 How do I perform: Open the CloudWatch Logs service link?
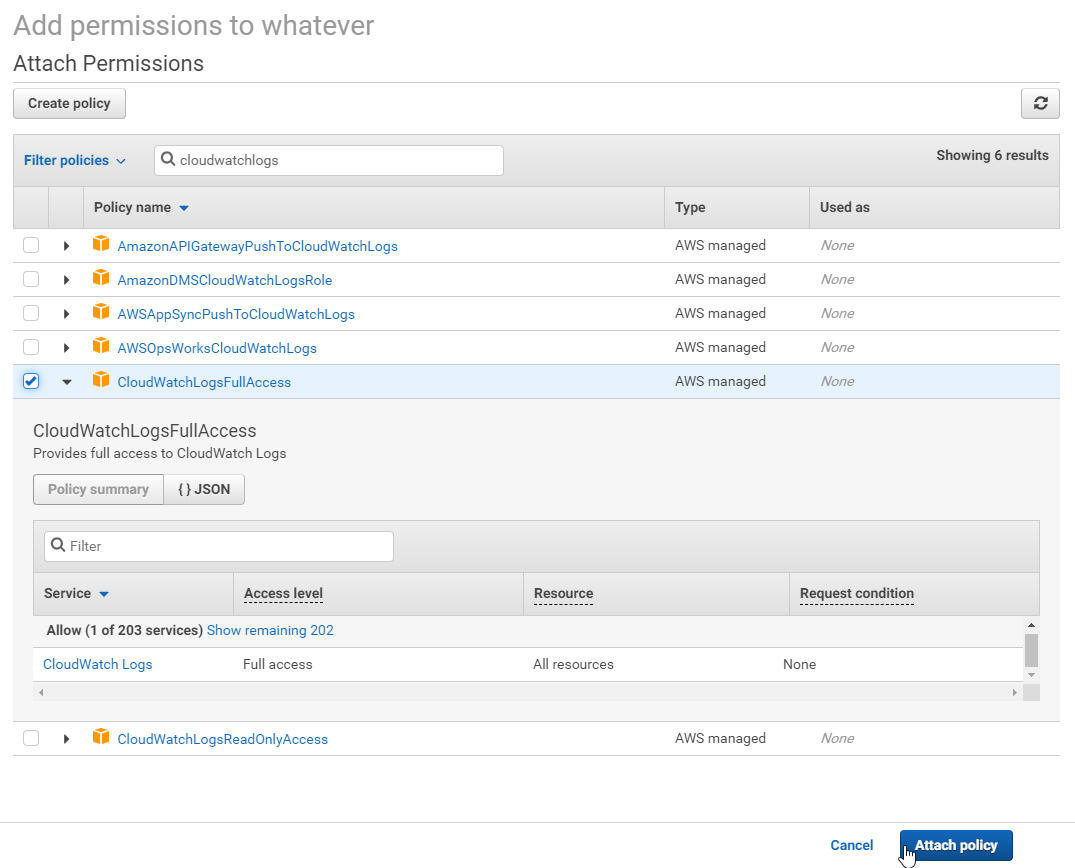pos(97,664)
